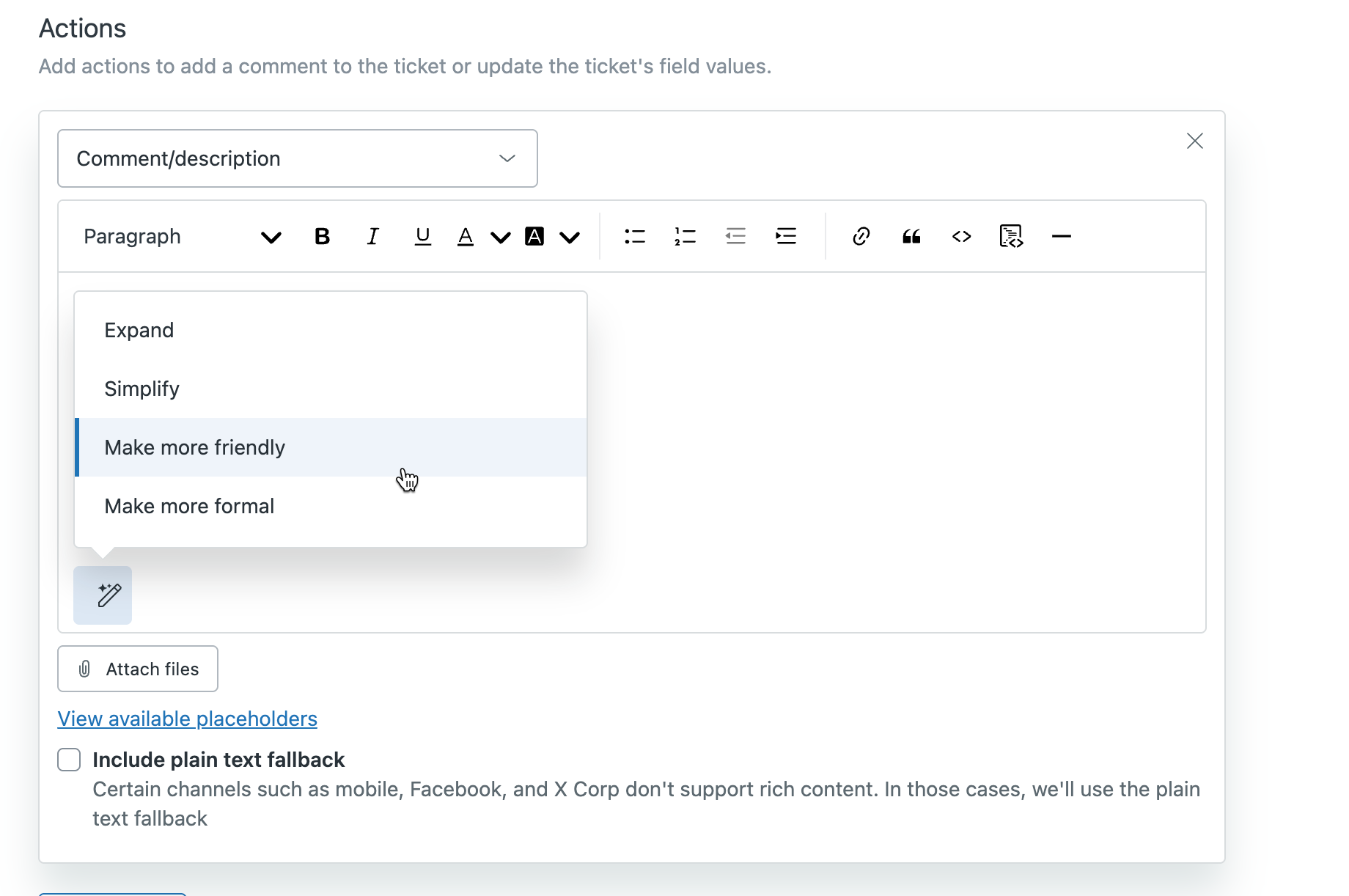This screenshot has height=896, width=1349.
Task: Open the Comment/description action dropdown
Action: point(297,158)
